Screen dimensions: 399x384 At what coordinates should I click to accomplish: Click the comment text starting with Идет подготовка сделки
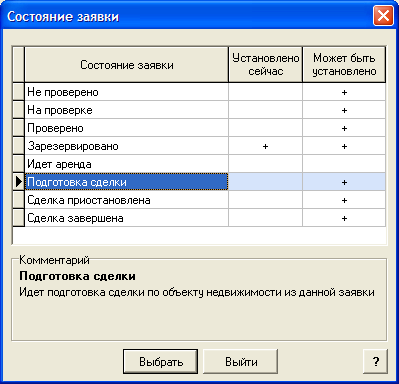(x=197, y=292)
